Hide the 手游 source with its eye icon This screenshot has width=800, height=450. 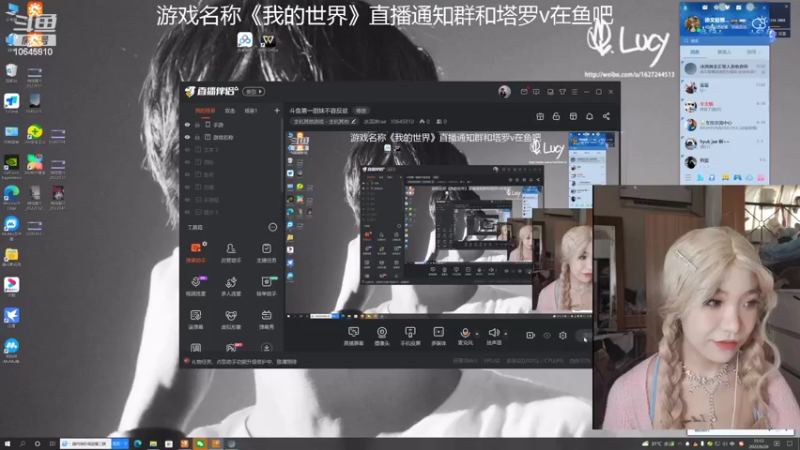pos(187,124)
